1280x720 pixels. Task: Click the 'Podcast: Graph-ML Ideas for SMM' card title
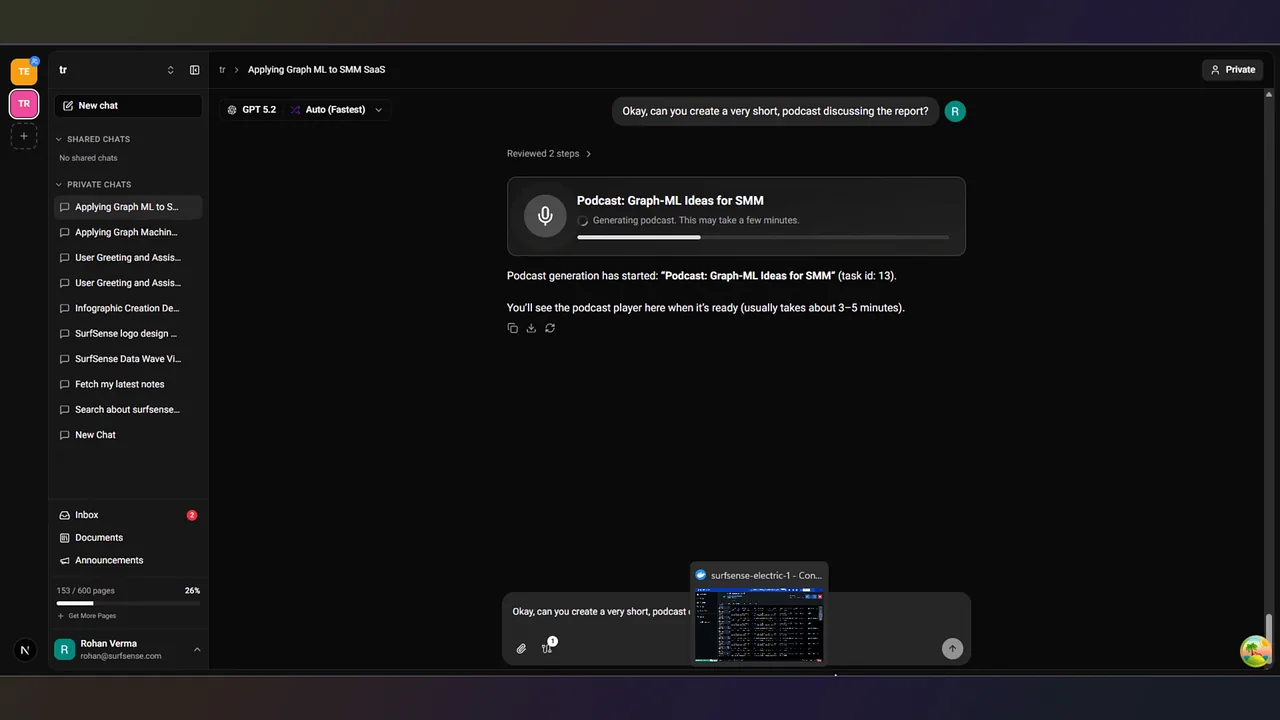670,201
